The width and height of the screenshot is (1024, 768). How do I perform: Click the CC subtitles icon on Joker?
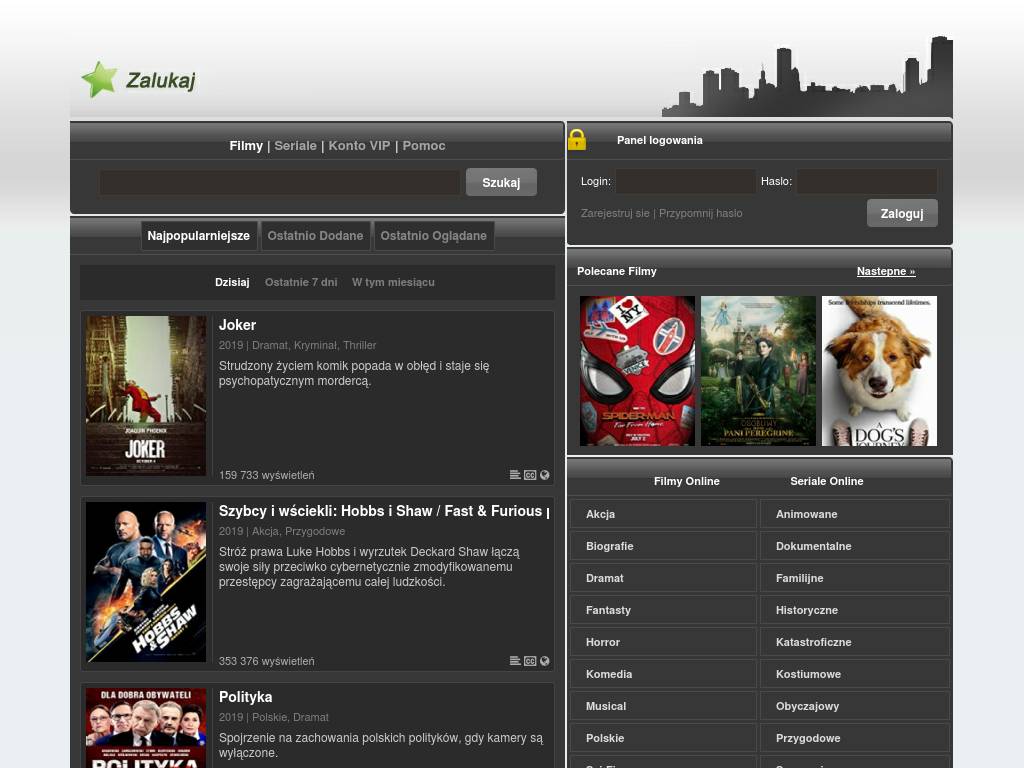[530, 475]
